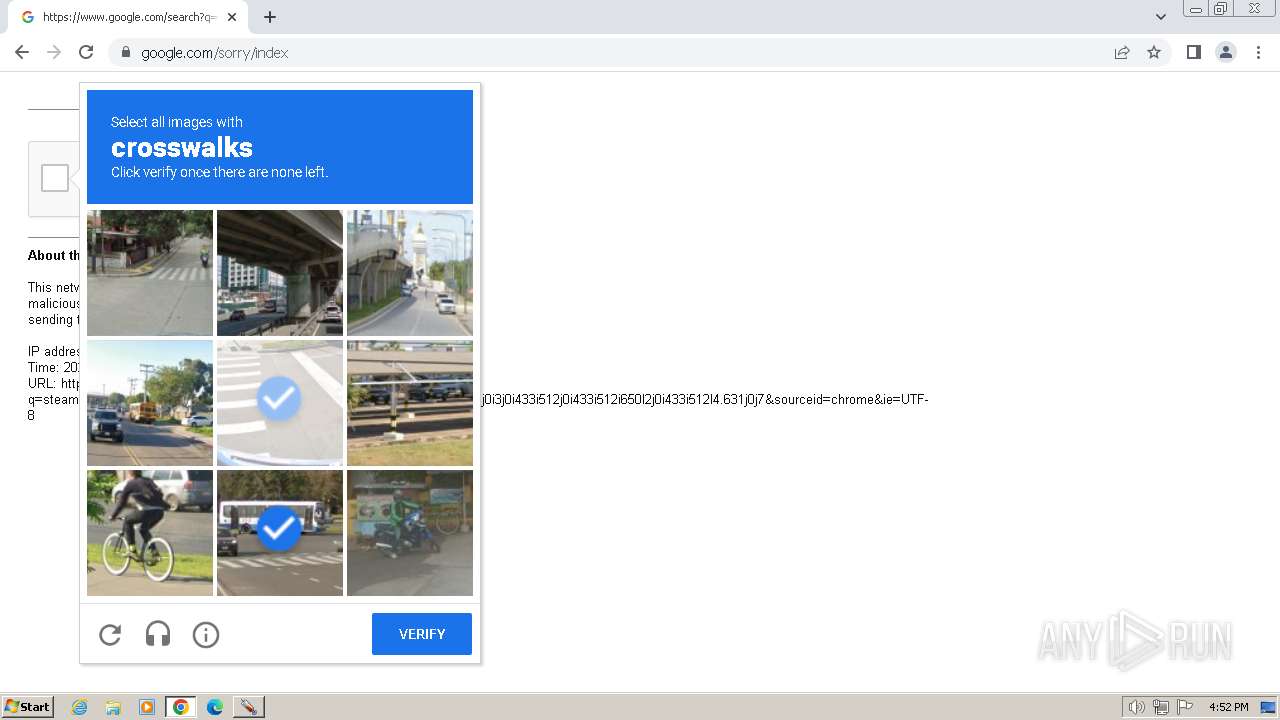Select tile with elevated highway and tower
Image resolution: width=1280 pixels, height=720 pixels.
point(410,273)
